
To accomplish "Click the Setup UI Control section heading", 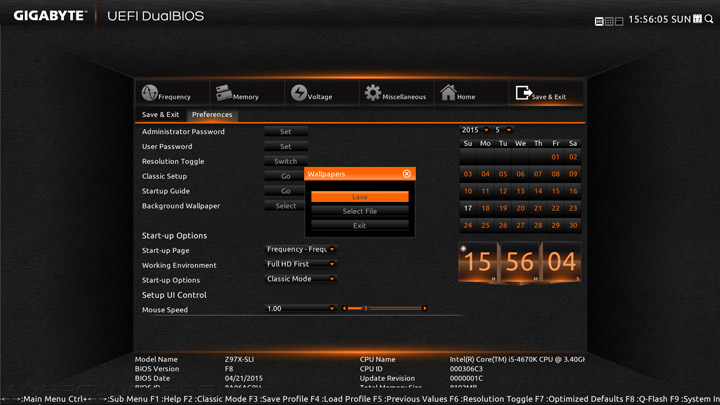I will coord(174,295).
